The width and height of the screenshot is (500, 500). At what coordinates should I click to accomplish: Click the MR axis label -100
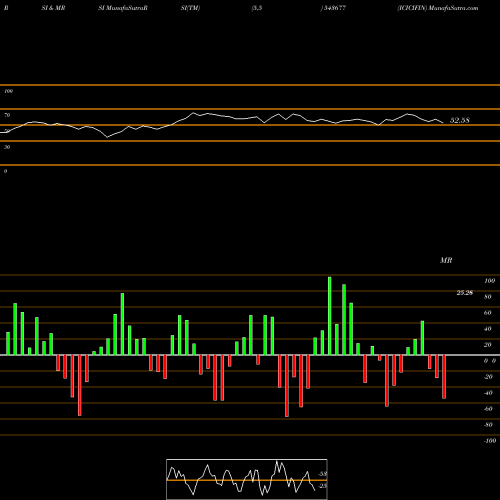point(490,441)
